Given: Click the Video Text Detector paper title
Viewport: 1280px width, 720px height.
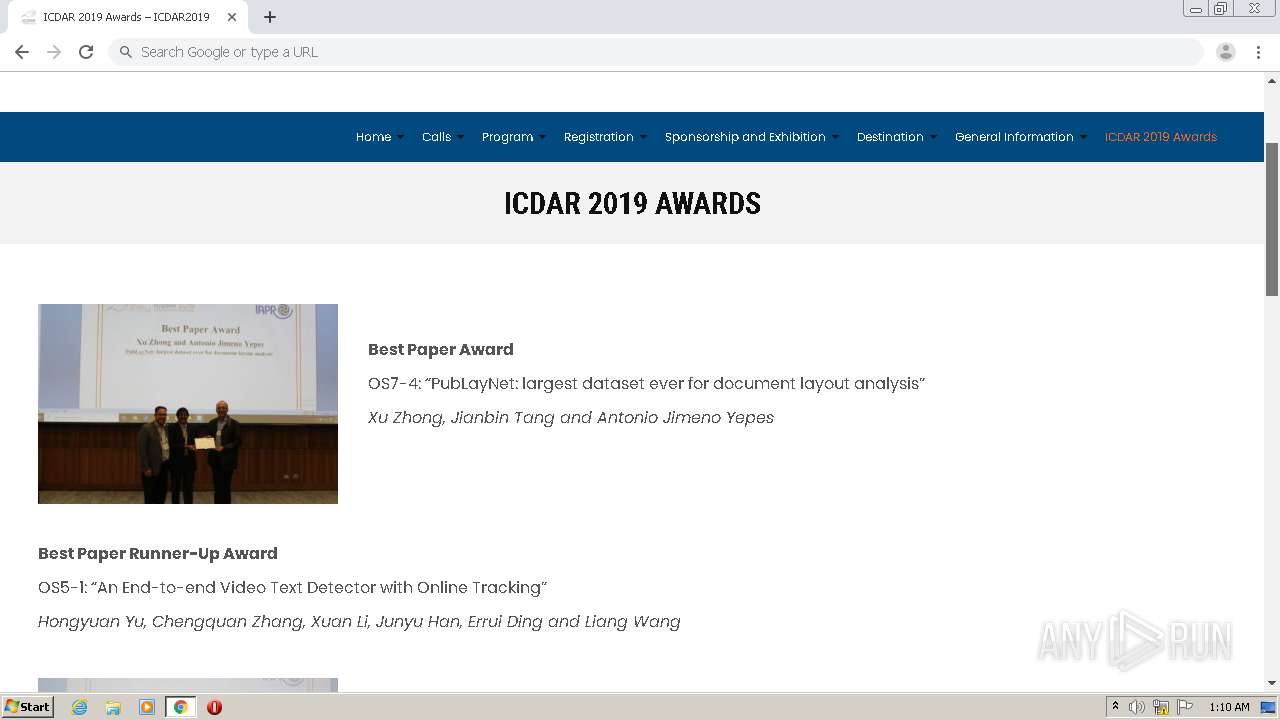Looking at the screenshot, I should pyautogui.click(x=292, y=587).
